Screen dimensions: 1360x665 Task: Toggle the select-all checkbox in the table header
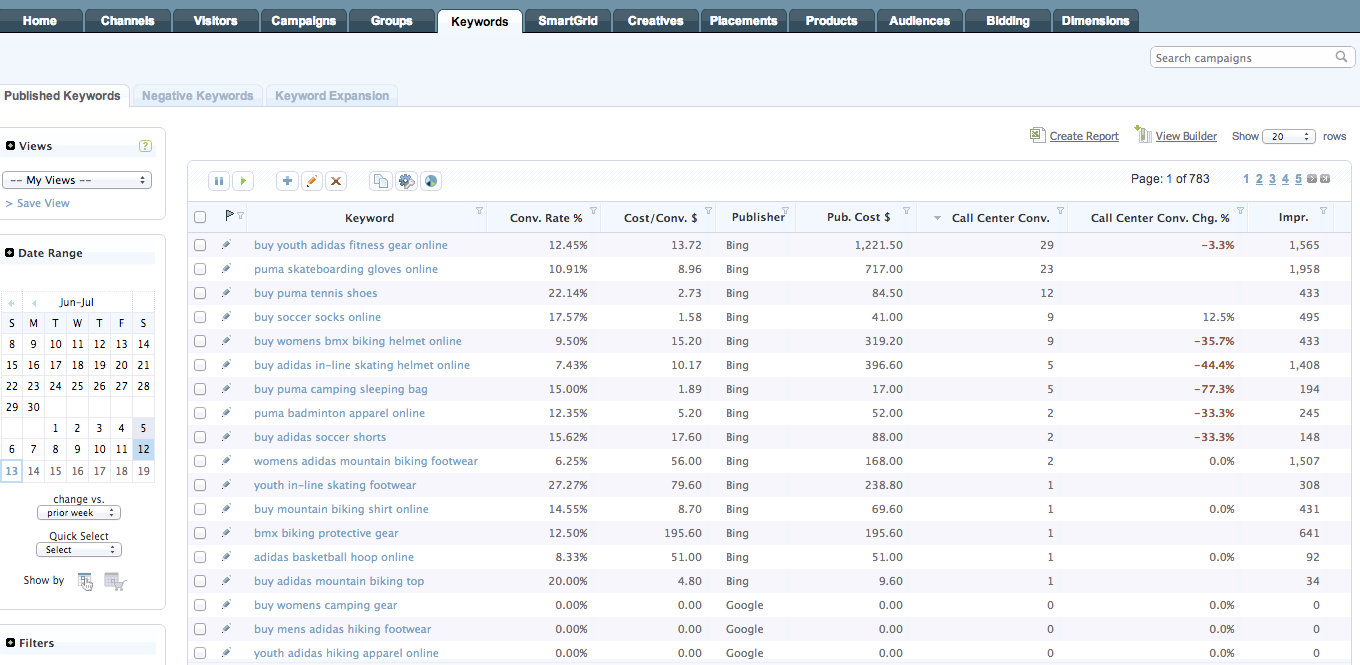[x=200, y=217]
